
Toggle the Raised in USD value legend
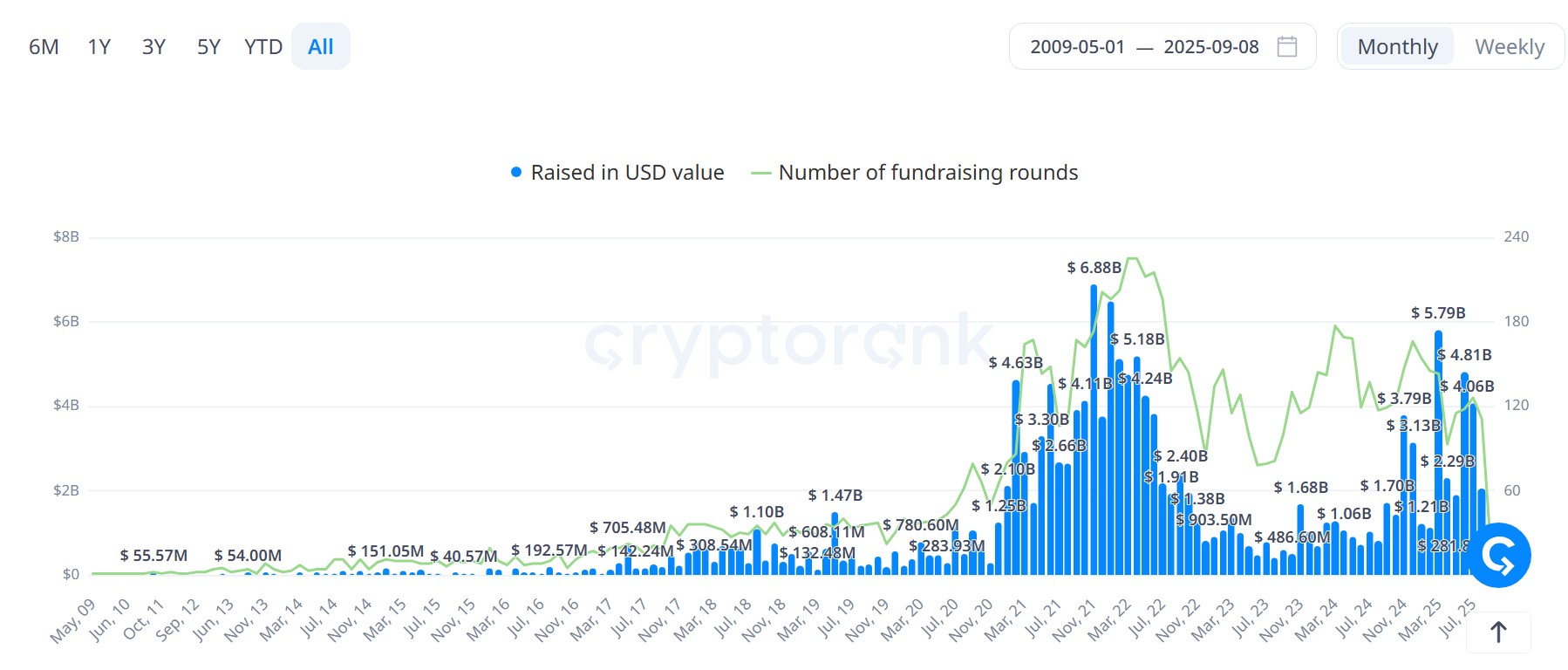(627, 173)
